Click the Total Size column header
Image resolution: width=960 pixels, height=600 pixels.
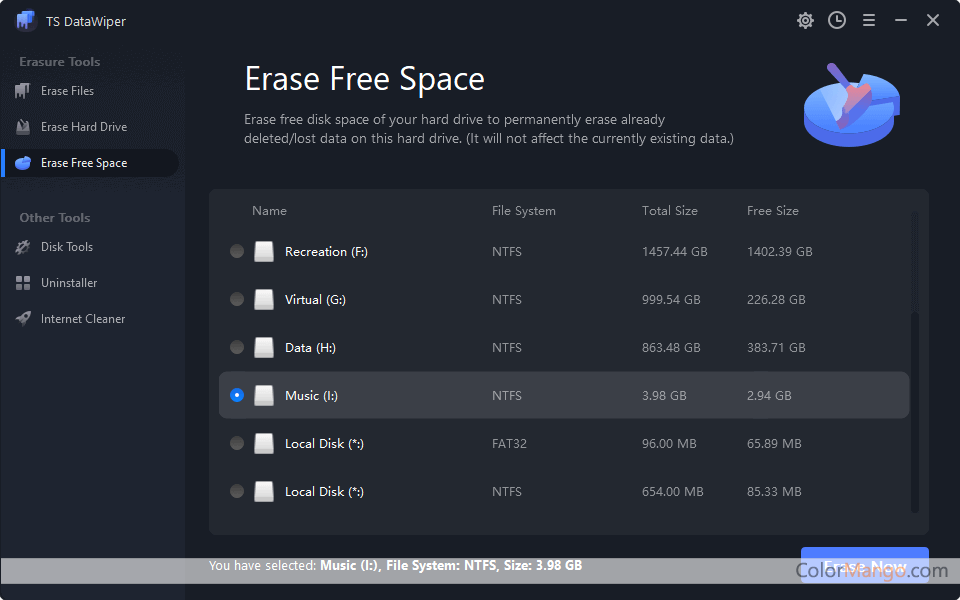[x=669, y=211]
